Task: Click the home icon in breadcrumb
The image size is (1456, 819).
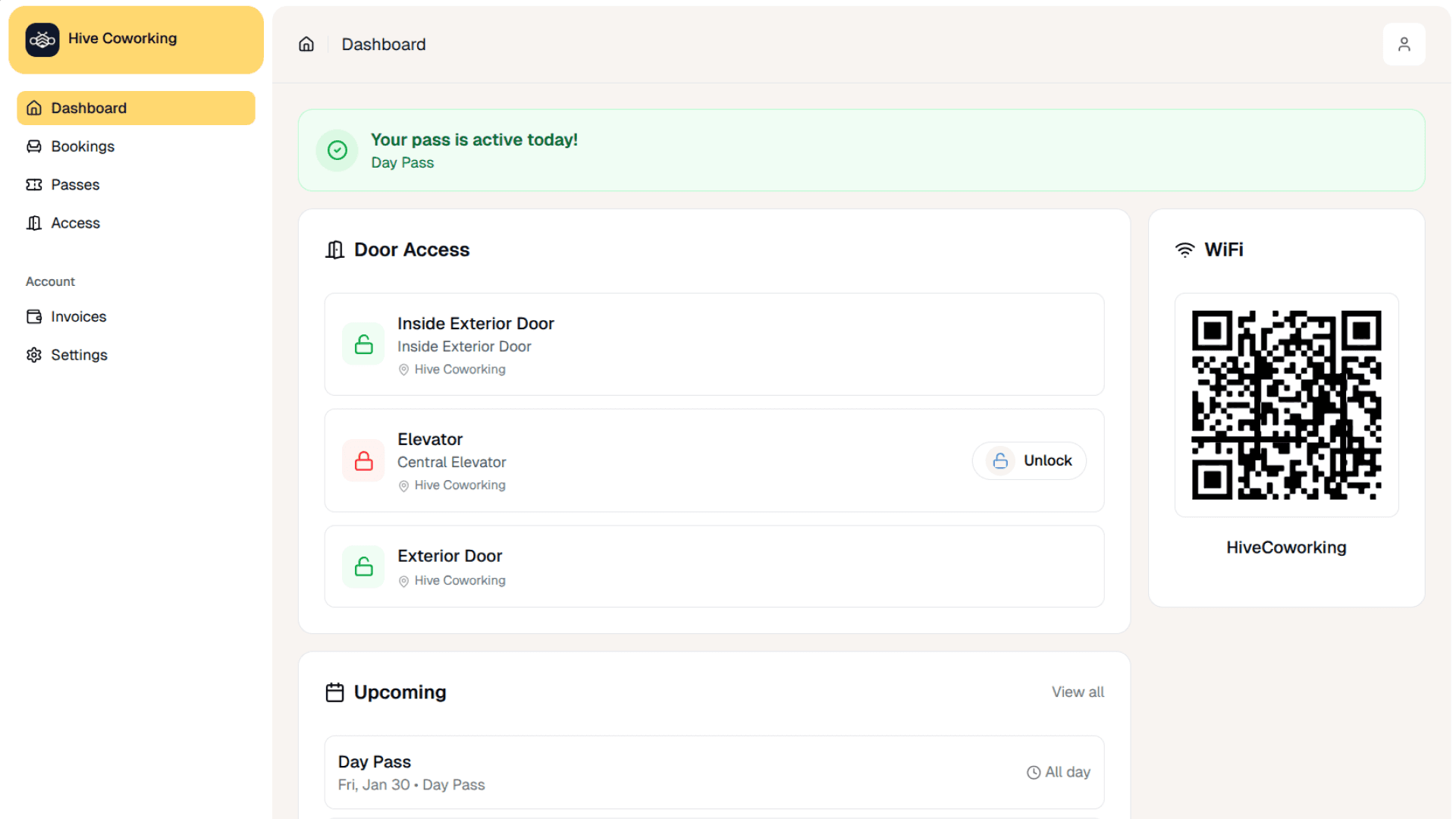Action: tap(306, 45)
